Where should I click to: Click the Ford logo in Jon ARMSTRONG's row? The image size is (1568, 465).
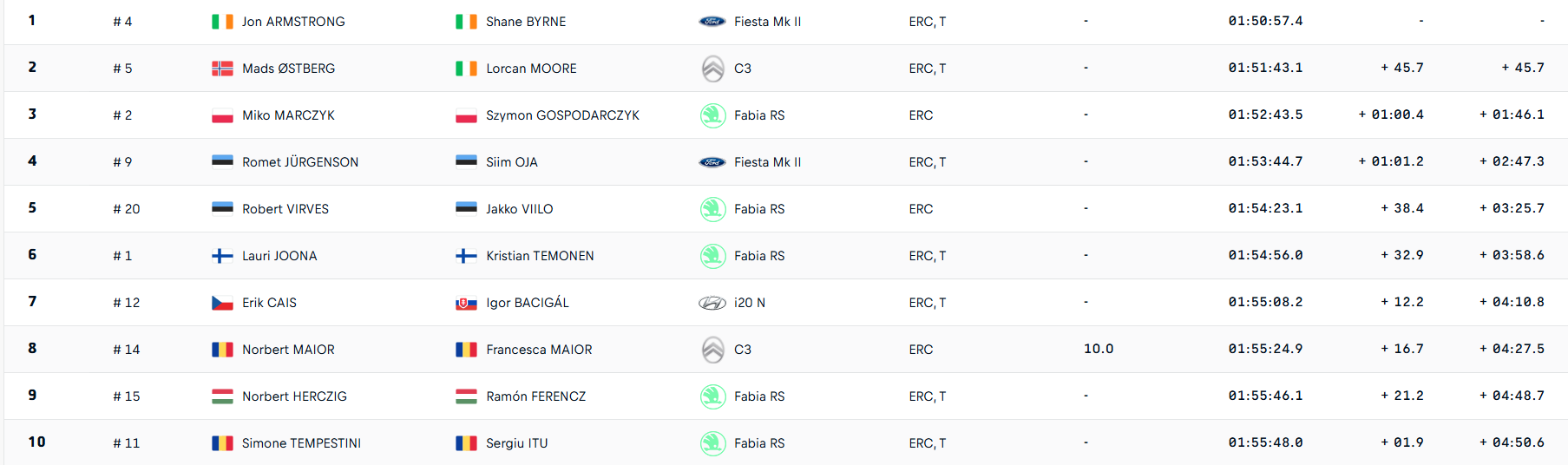tap(712, 22)
